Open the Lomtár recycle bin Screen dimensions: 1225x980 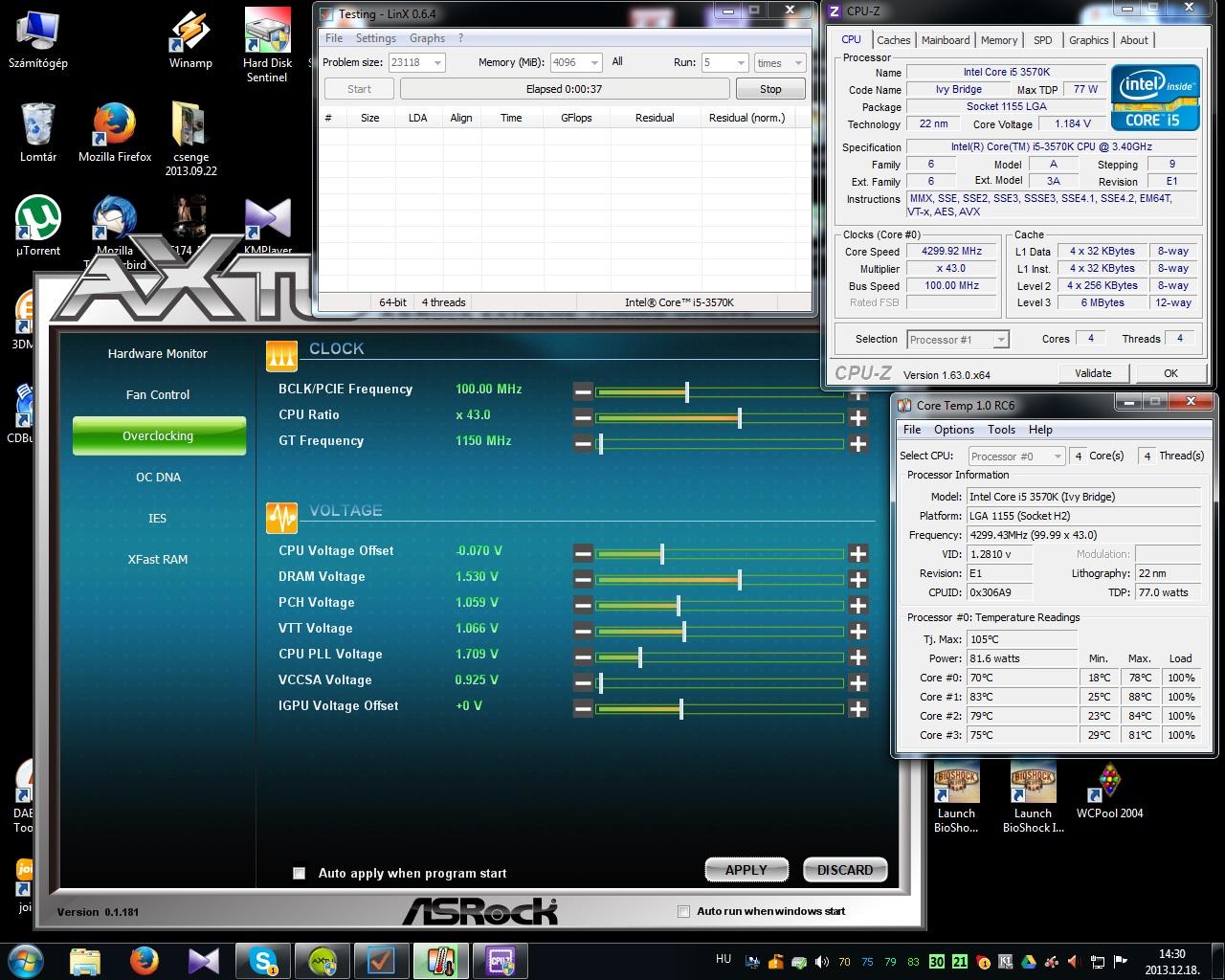(38, 132)
